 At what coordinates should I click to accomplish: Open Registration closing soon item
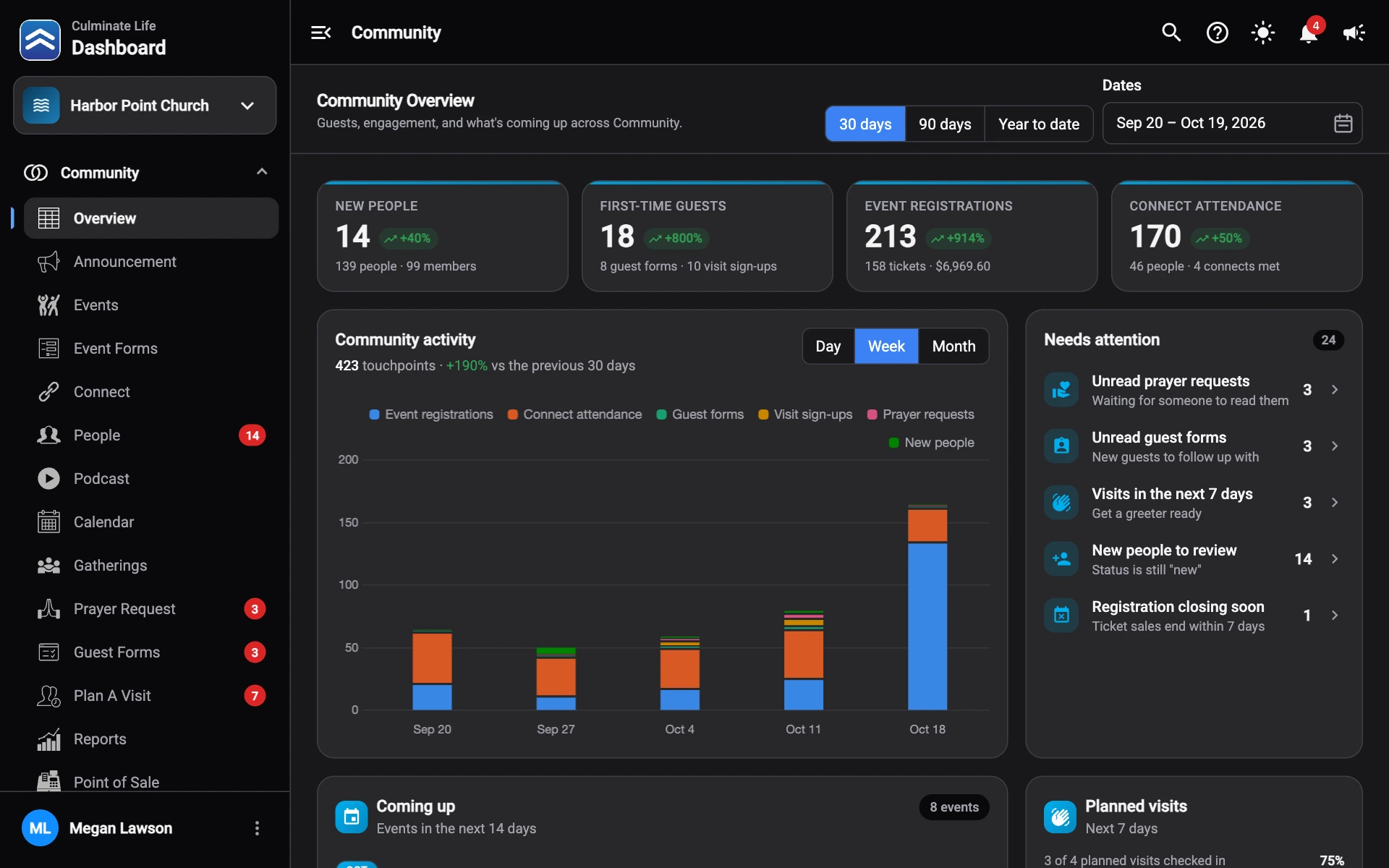pos(1194,616)
